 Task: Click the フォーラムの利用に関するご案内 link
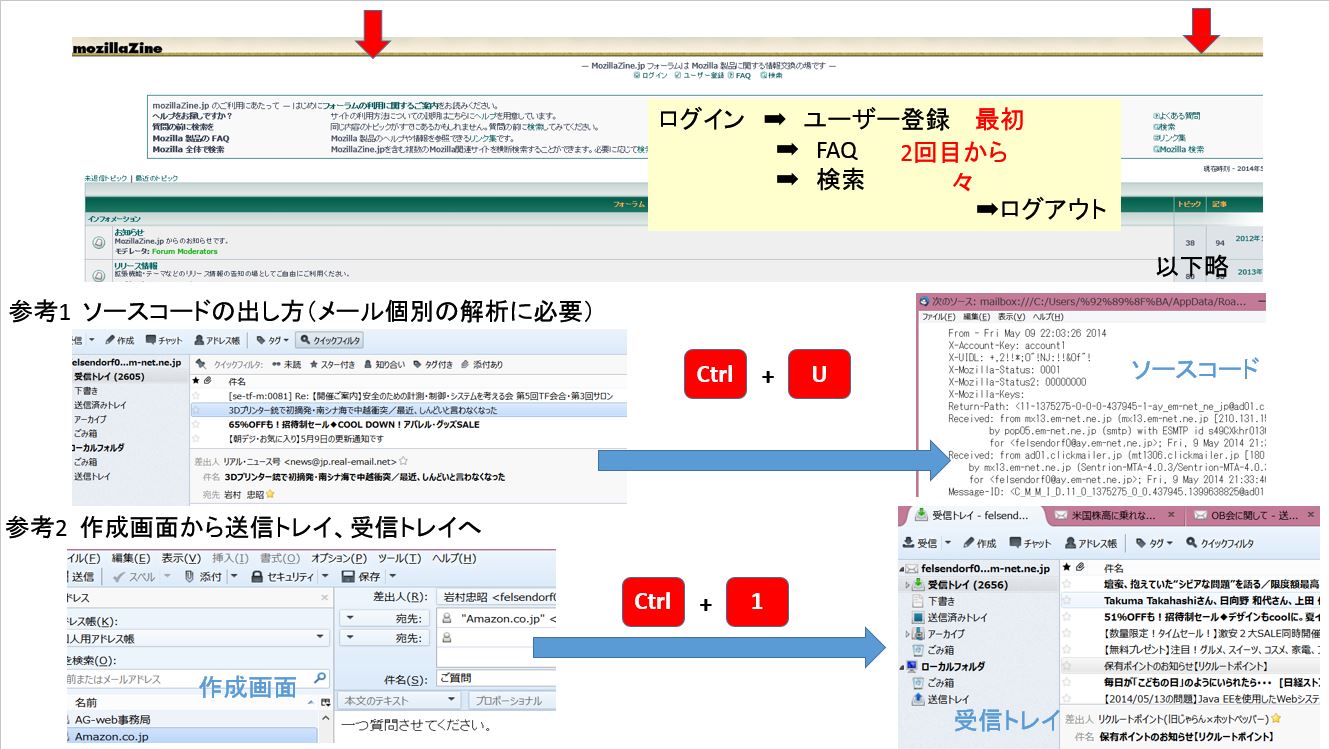[x=380, y=105]
